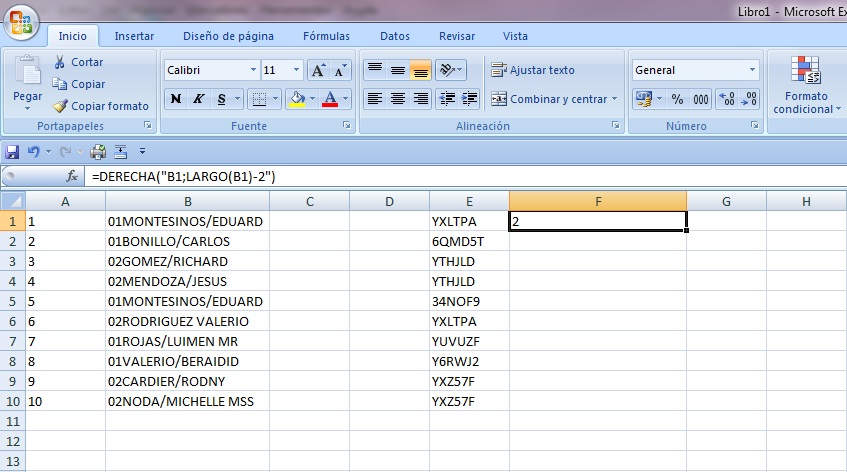Cut selection with Cortar
The height and width of the screenshot is (473, 847).
click(78, 62)
